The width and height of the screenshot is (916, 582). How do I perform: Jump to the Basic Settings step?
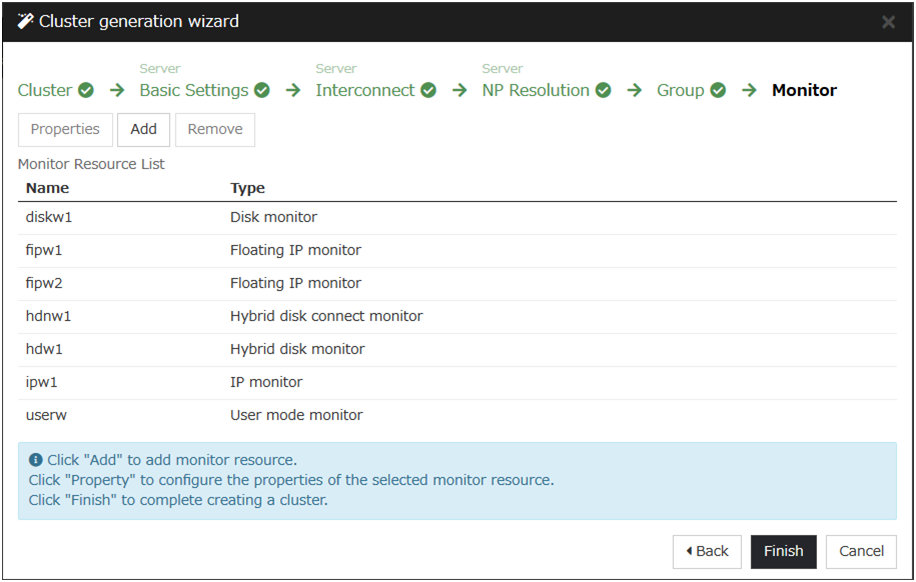click(194, 90)
